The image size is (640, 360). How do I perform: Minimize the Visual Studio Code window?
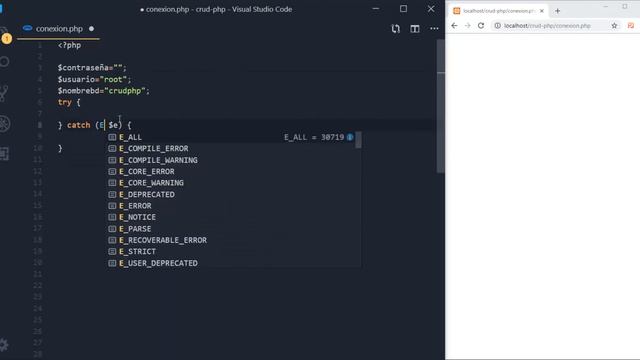point(376,9)
